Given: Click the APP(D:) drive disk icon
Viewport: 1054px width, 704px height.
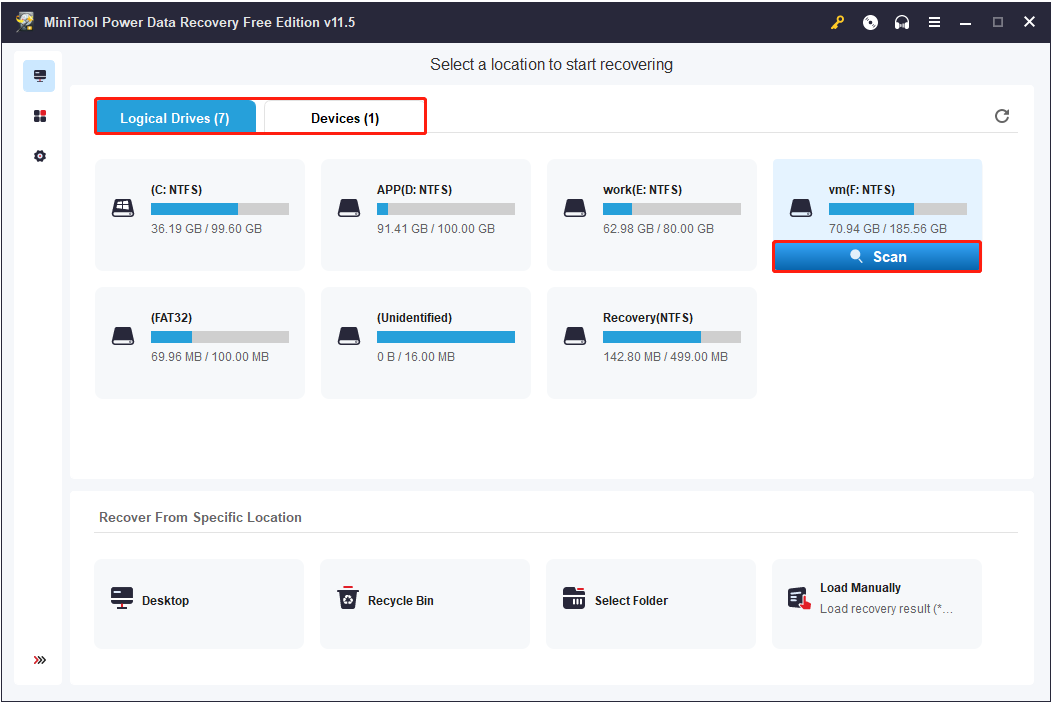Looking at the screenshot, I should [x=349, y=208].
